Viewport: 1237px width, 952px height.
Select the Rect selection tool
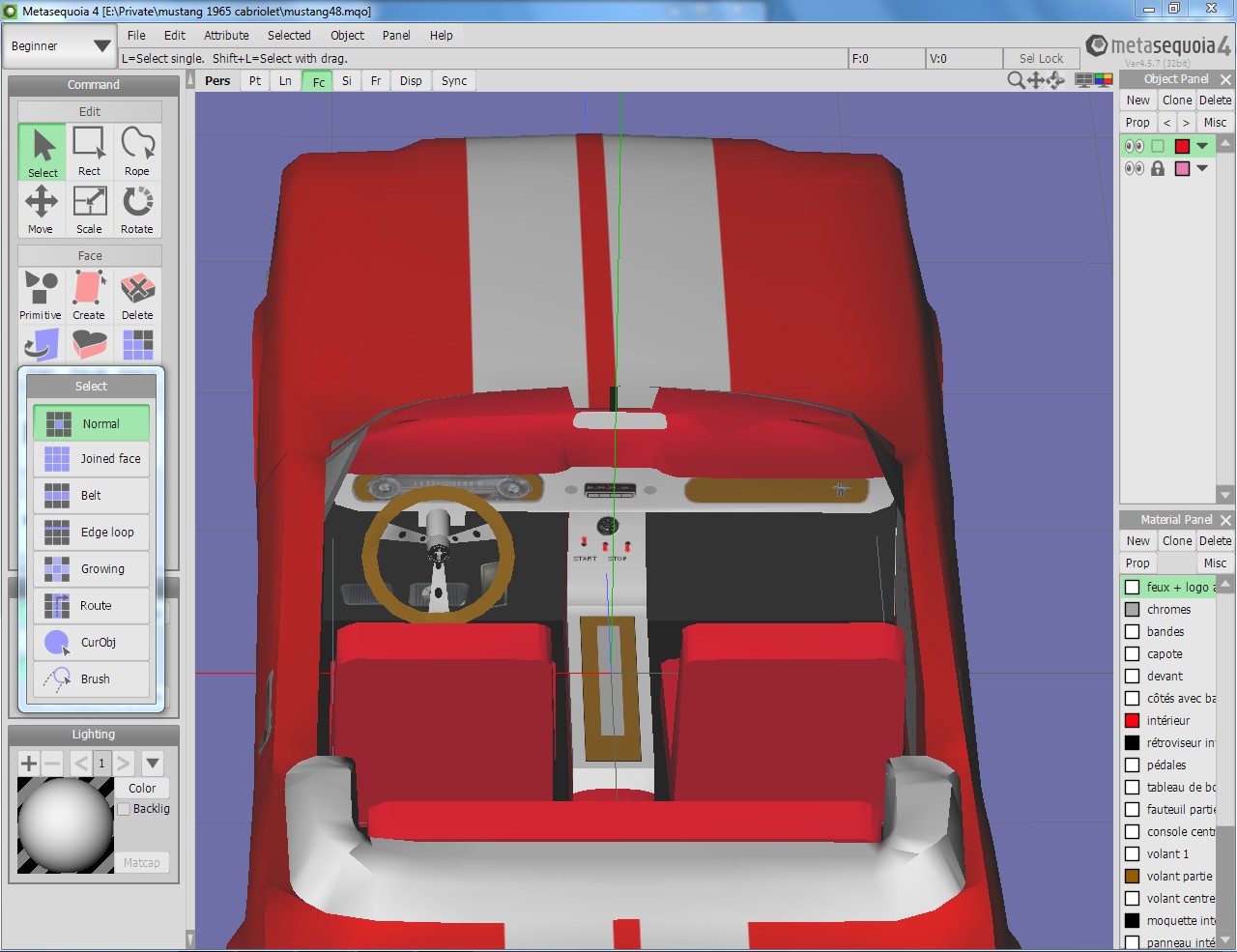point(89,152)
